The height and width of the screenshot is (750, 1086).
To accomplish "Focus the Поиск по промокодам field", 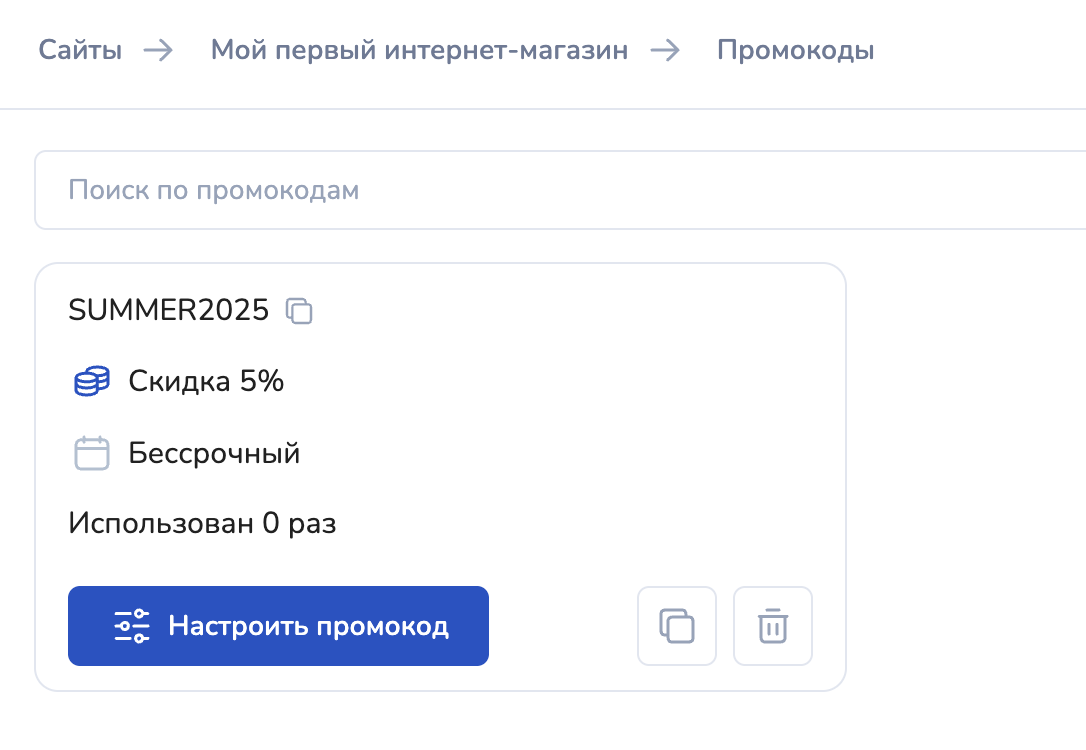I will tap(560, 190).
